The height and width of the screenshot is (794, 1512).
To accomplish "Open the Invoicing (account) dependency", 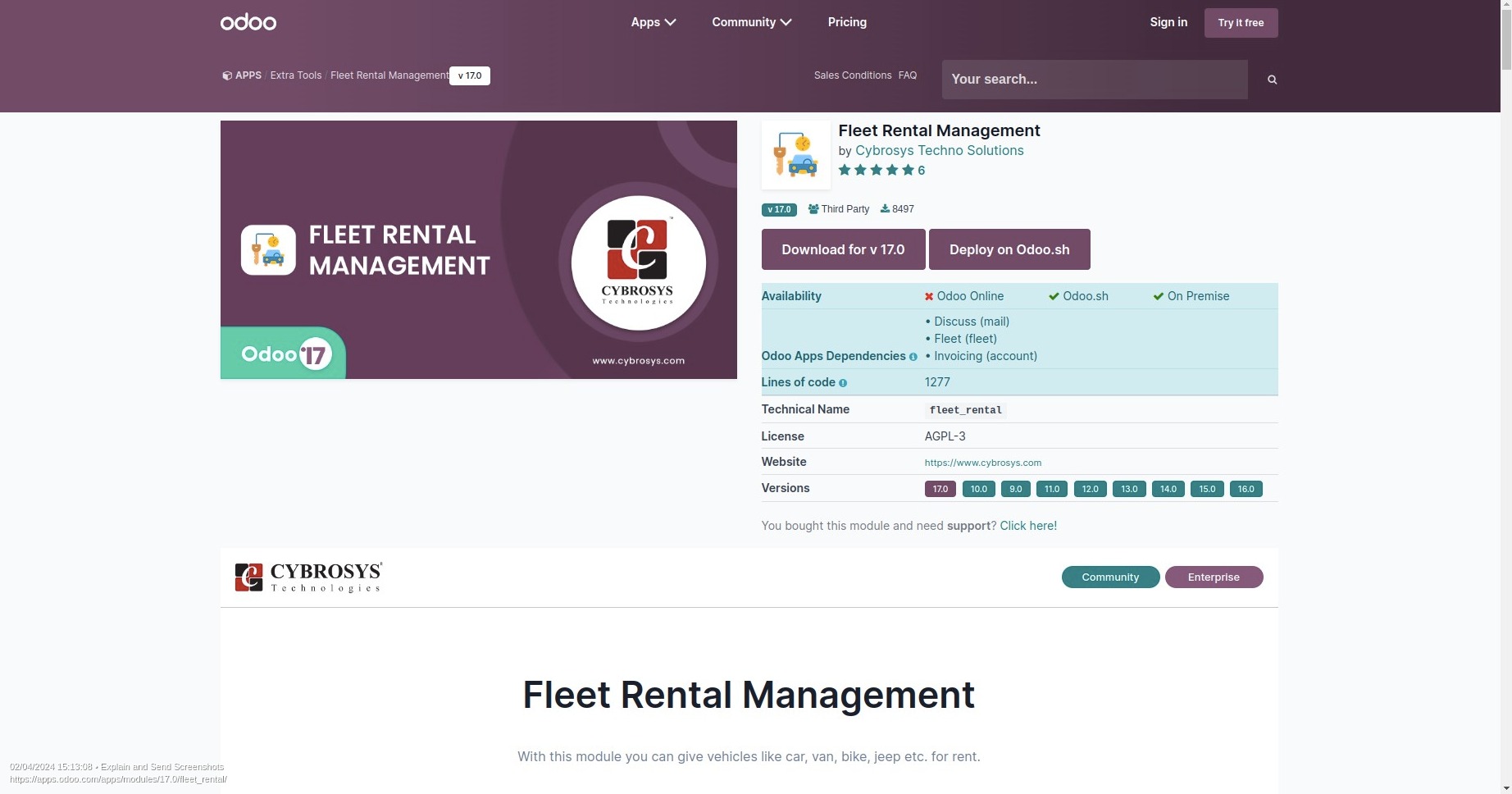I will tap(986, 356).
